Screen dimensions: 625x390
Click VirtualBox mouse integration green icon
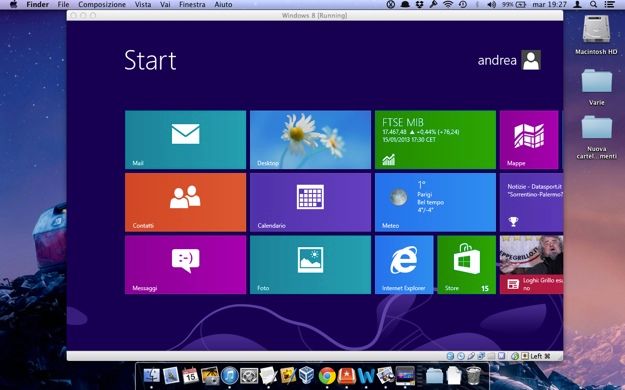[x=515, y=356]
